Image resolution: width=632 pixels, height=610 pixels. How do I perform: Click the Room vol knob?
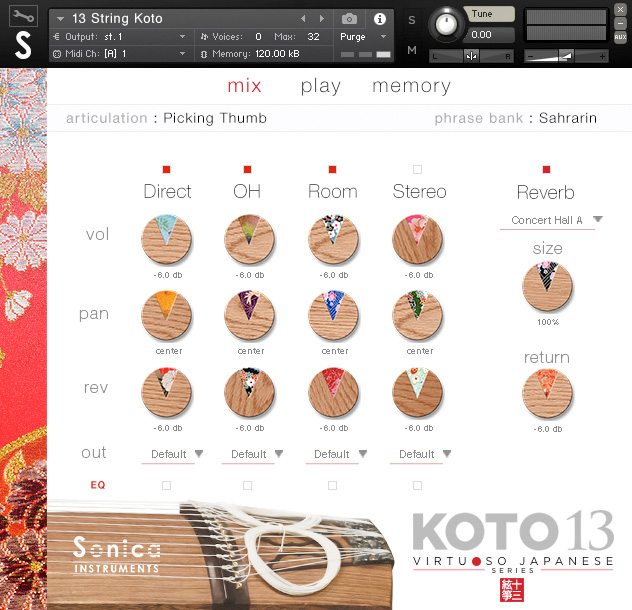coord(333,239)
